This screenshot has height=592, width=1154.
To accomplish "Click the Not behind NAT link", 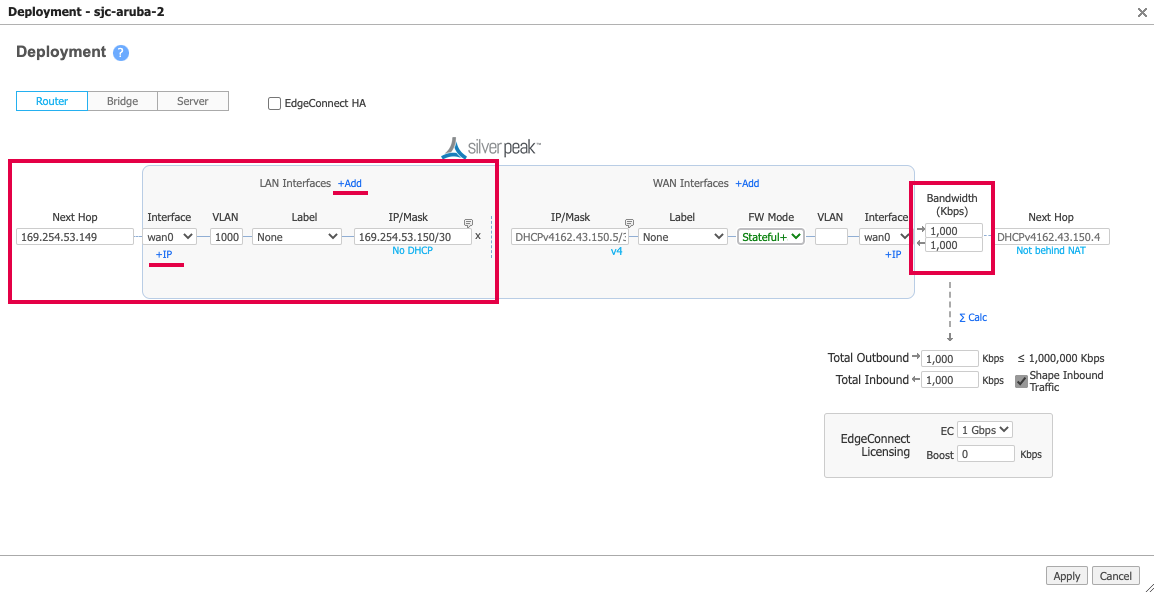I will (1050, 250).
